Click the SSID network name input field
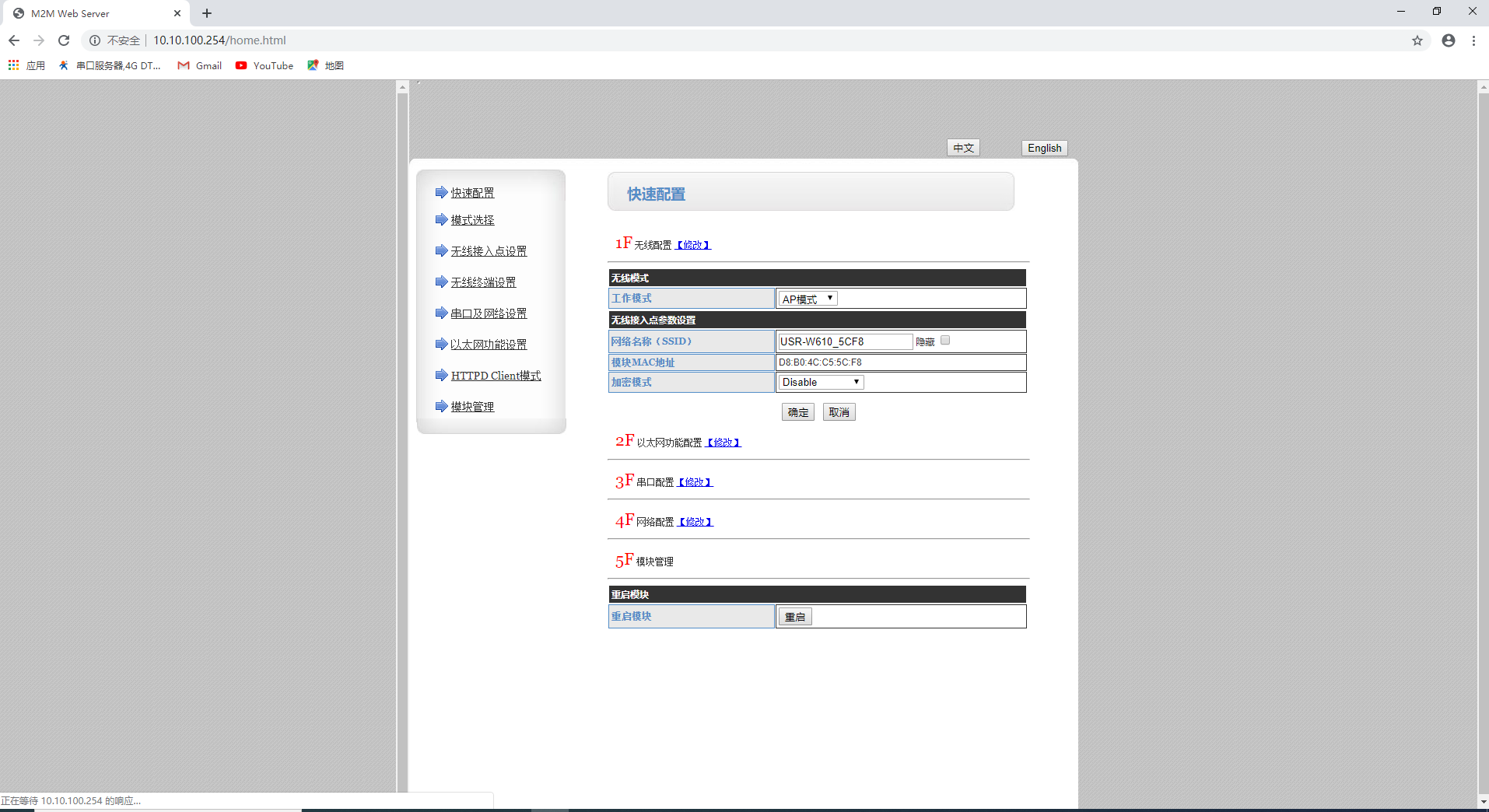 tap(845, 341)
